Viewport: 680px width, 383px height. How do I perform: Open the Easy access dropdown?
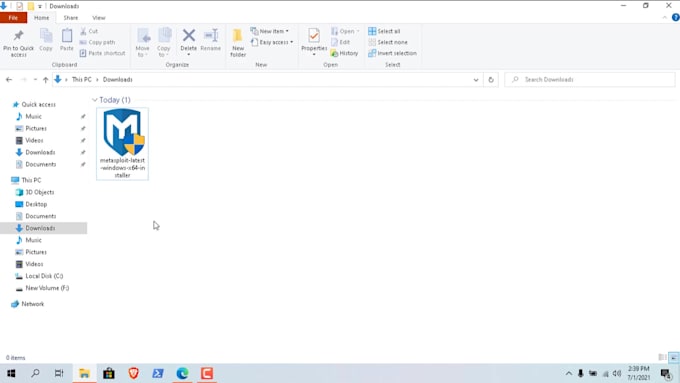coord(272,42)
